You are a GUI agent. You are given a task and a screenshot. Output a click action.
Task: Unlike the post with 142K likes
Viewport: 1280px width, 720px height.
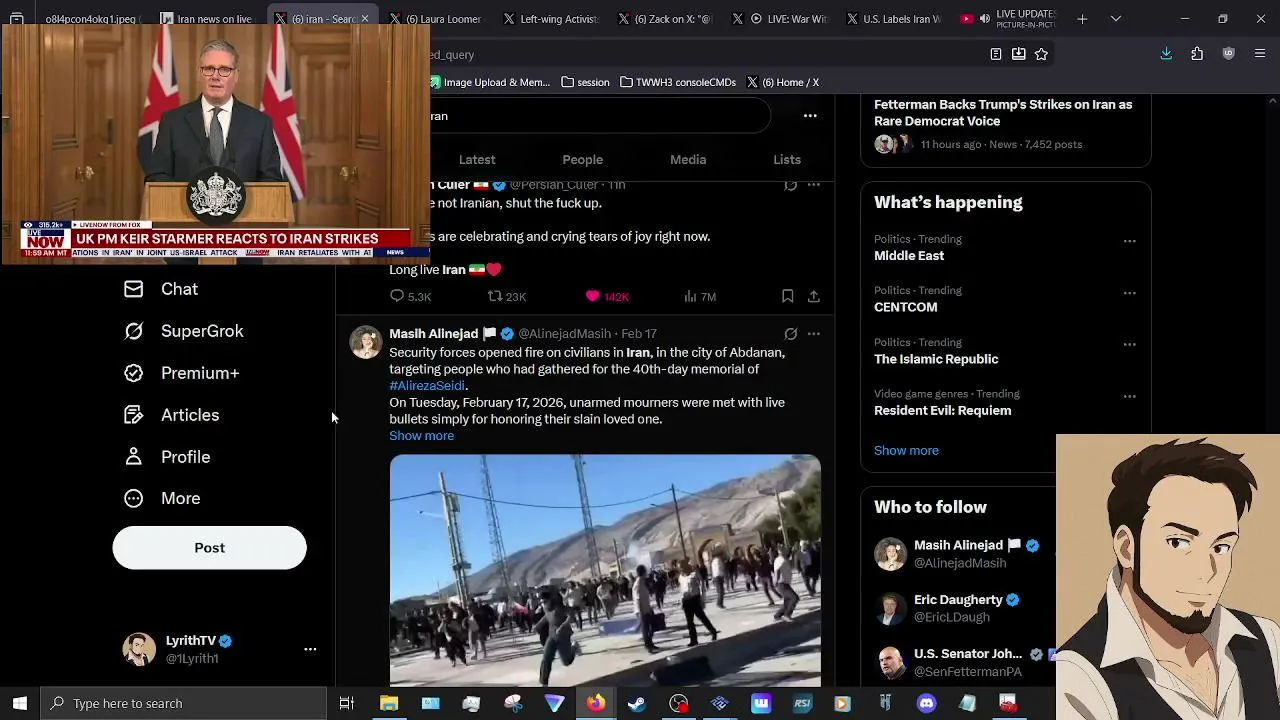(x=606, y=296)
